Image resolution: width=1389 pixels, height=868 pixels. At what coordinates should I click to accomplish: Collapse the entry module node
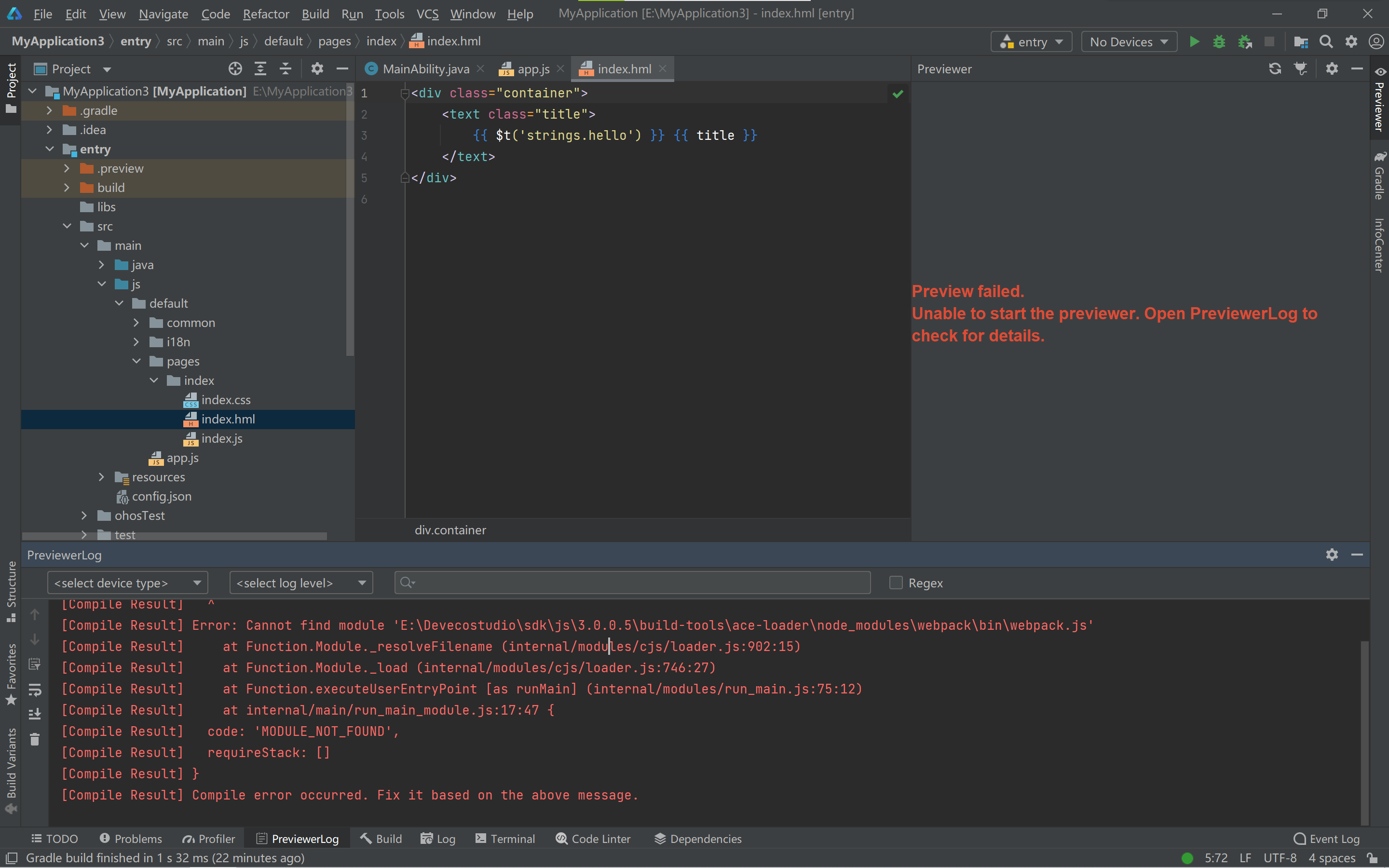tap(49, 149)
